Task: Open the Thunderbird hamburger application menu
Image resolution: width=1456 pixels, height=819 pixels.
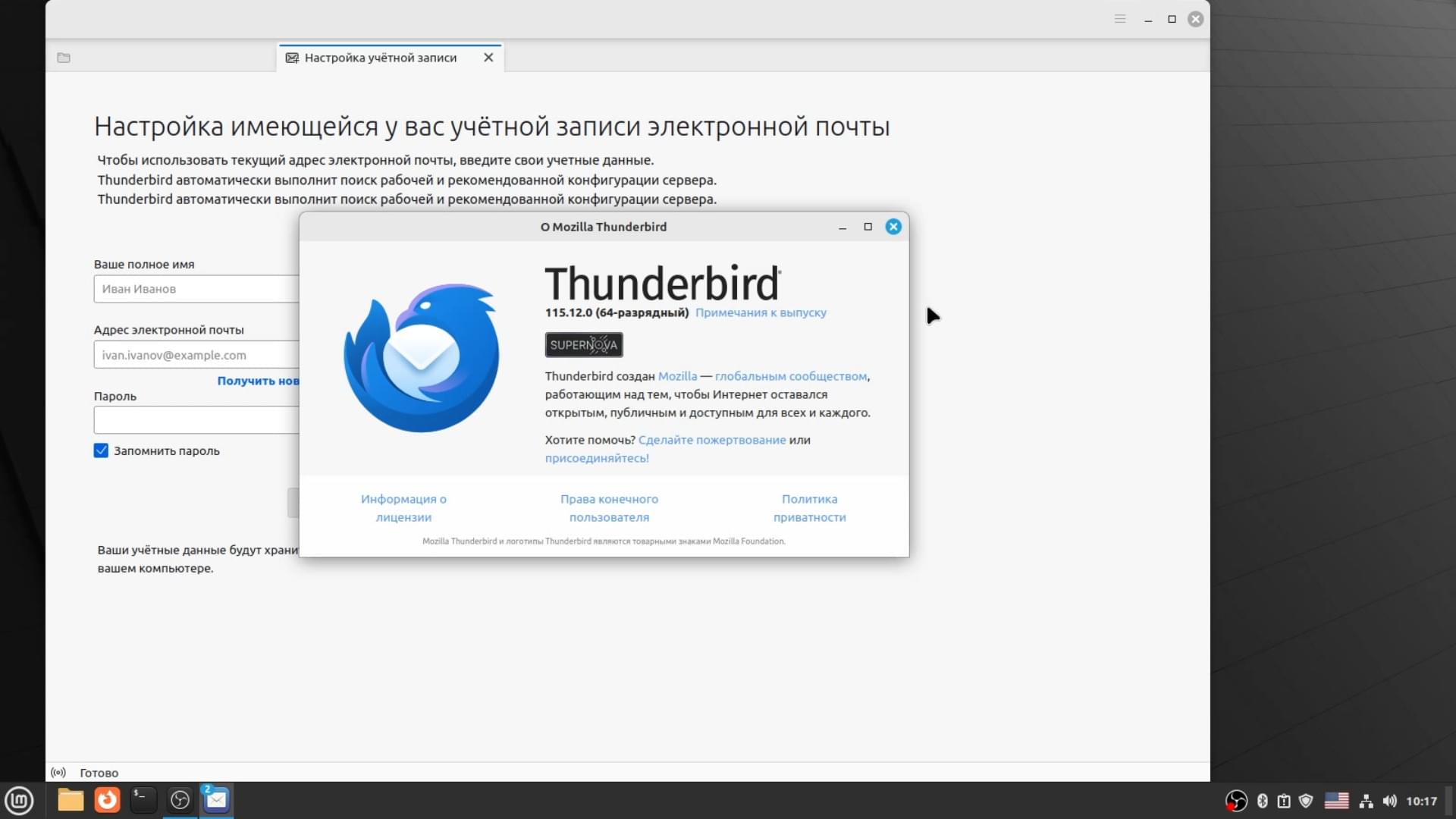Action: click(1120, 19)
